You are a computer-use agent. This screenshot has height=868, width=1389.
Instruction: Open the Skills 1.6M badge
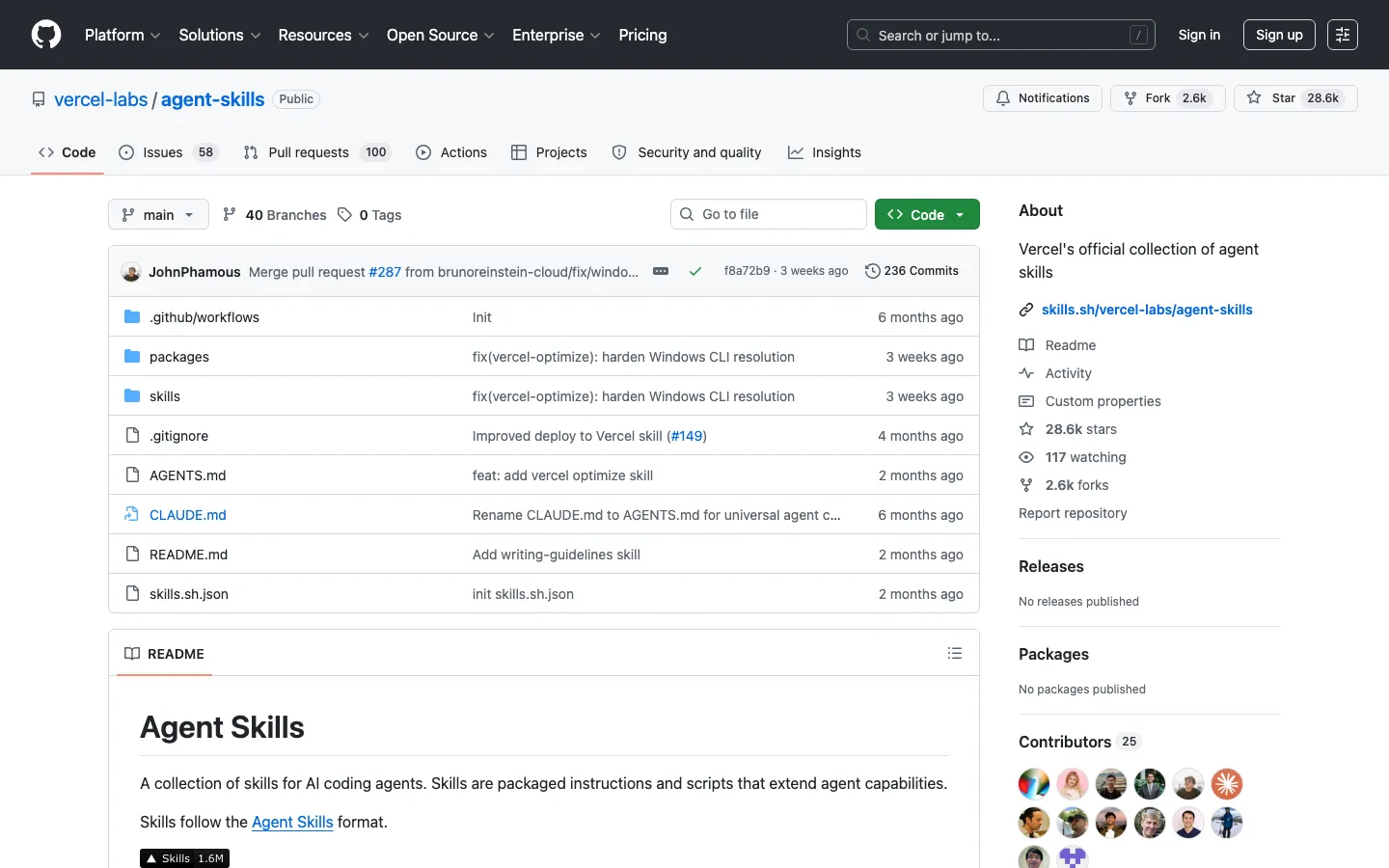click(x=184, y=858)
